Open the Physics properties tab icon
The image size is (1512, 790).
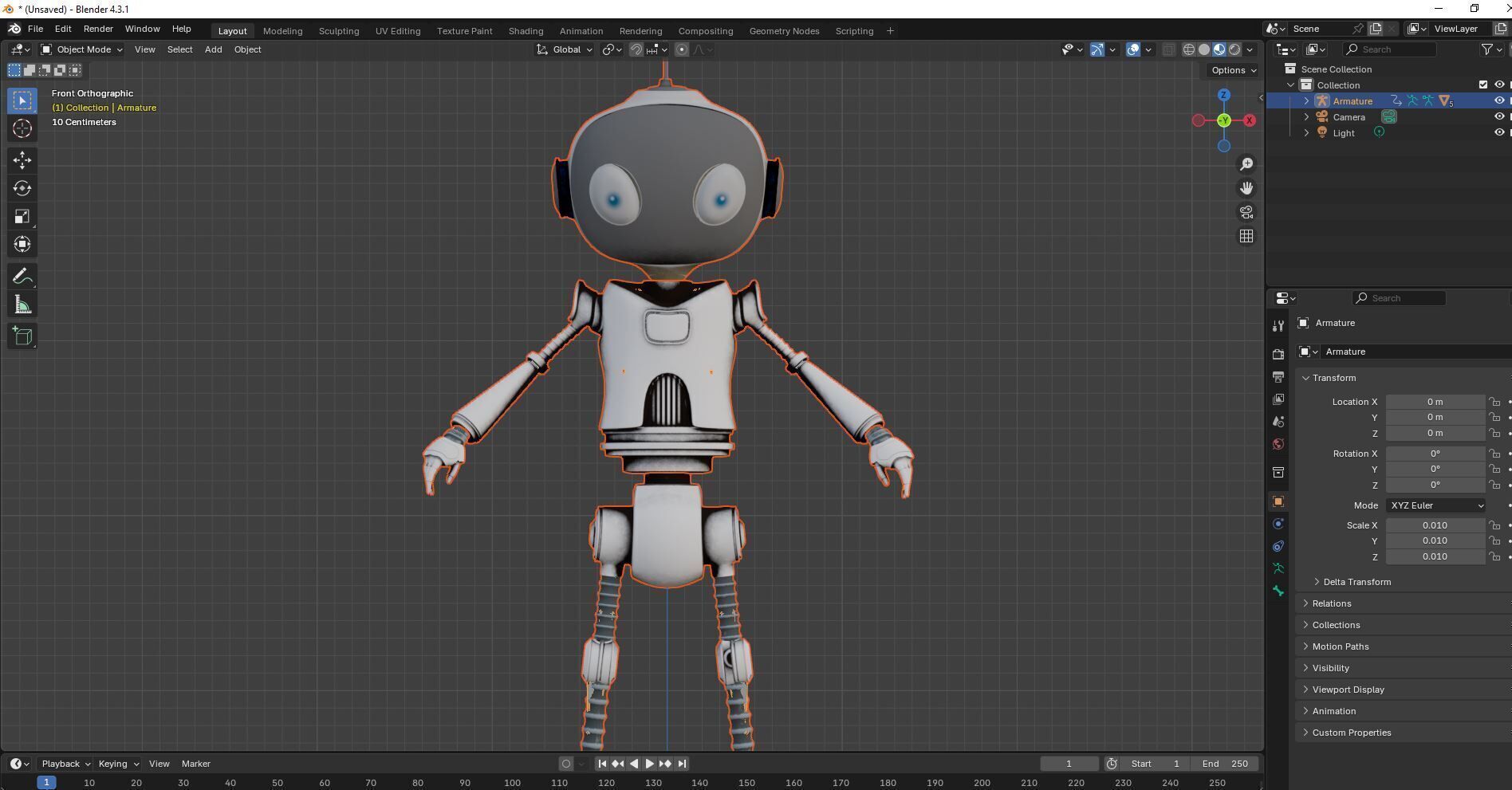[1278, 524]
